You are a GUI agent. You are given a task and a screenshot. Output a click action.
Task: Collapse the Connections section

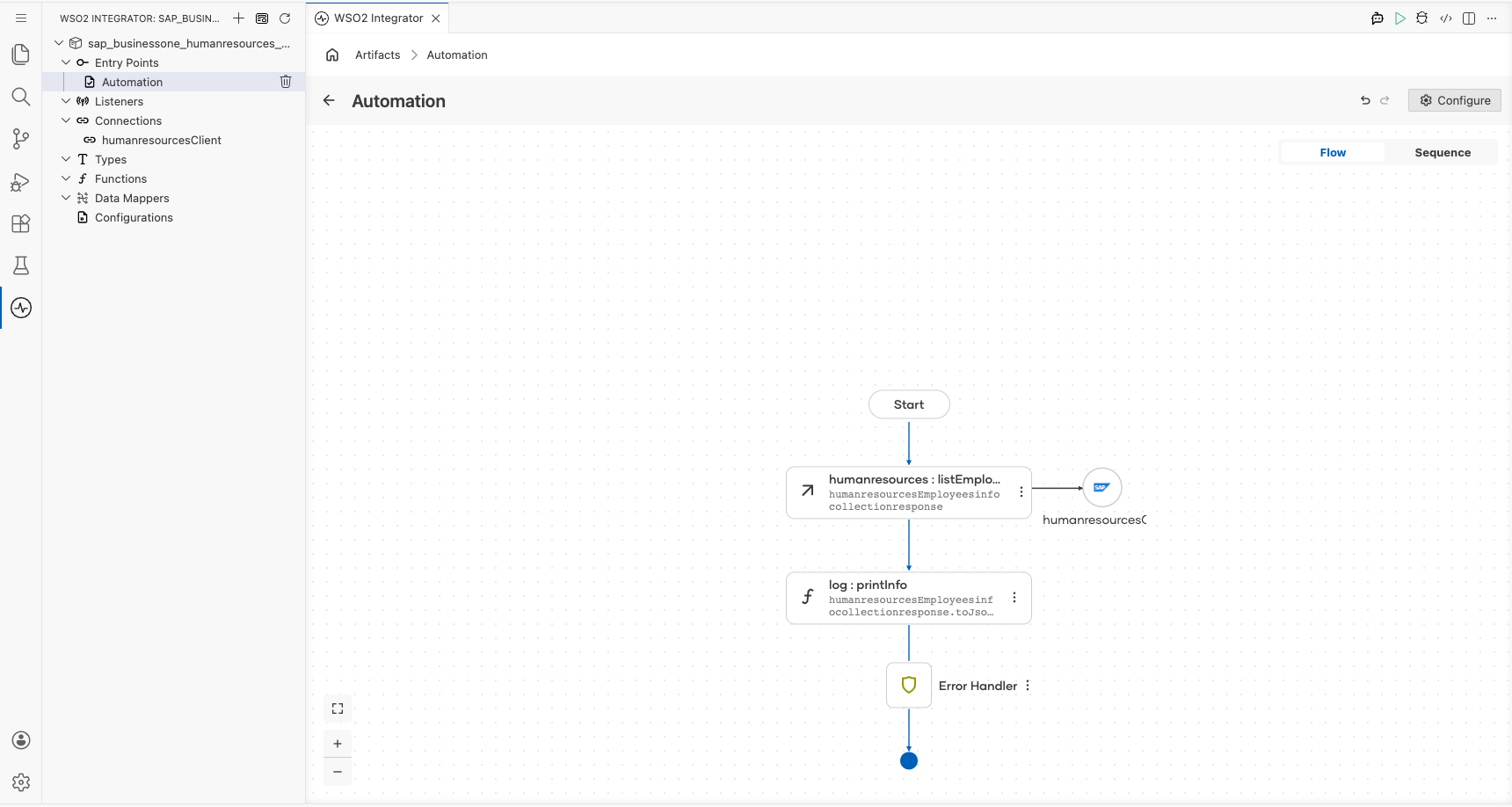click(66, 120)
